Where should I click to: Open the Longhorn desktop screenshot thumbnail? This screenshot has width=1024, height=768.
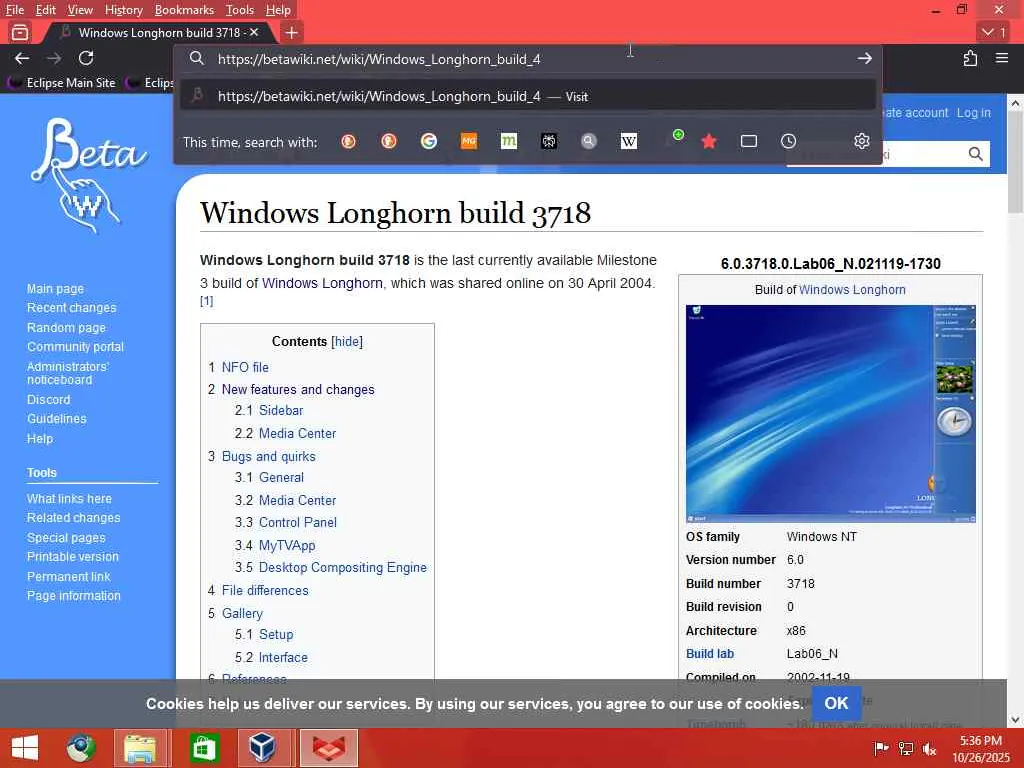tap(830, 413)
